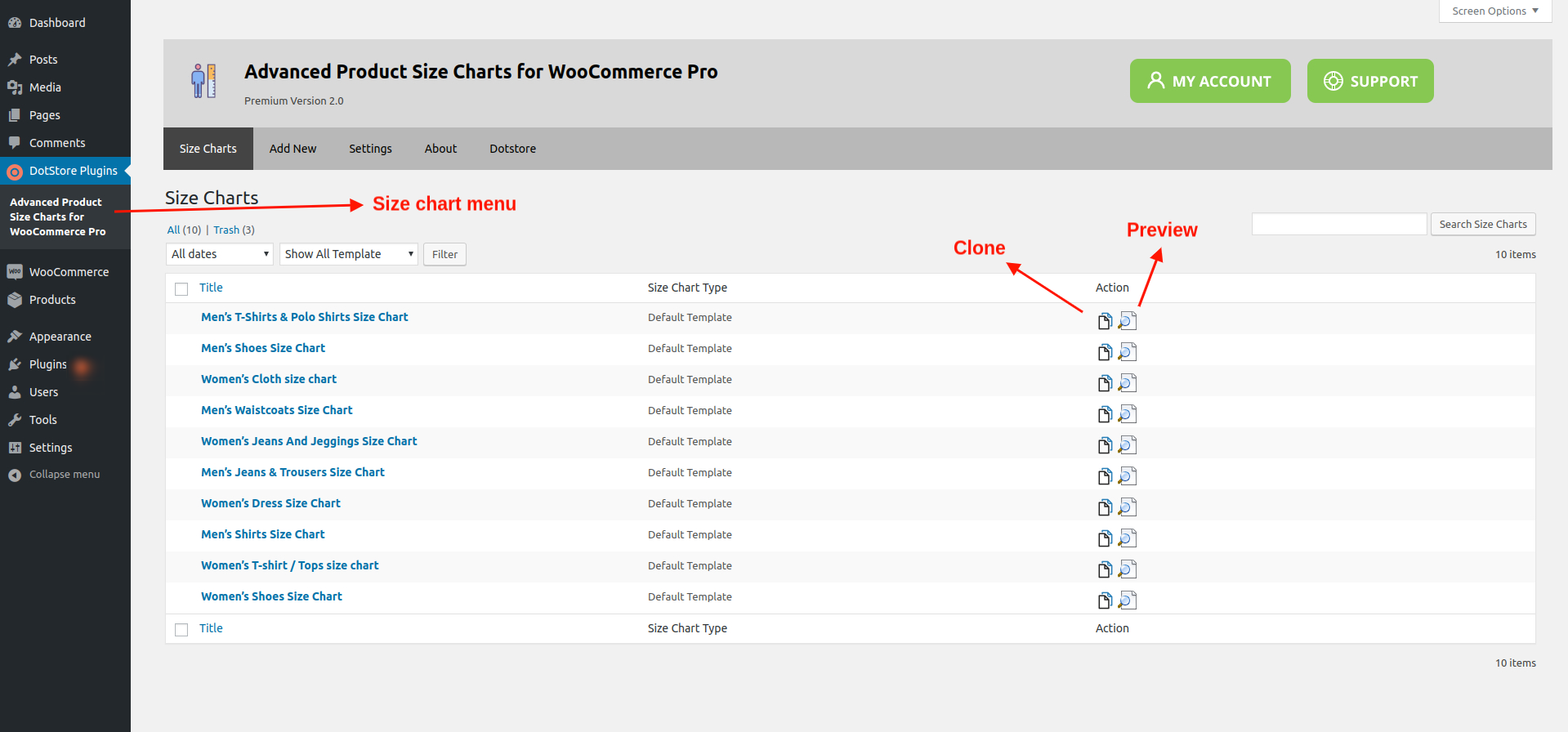Image resolution: width=1568 pixels, height=732 pixels.
Task: Preview Women's Dress Size Chart
Action: (x=1128, y=507)
